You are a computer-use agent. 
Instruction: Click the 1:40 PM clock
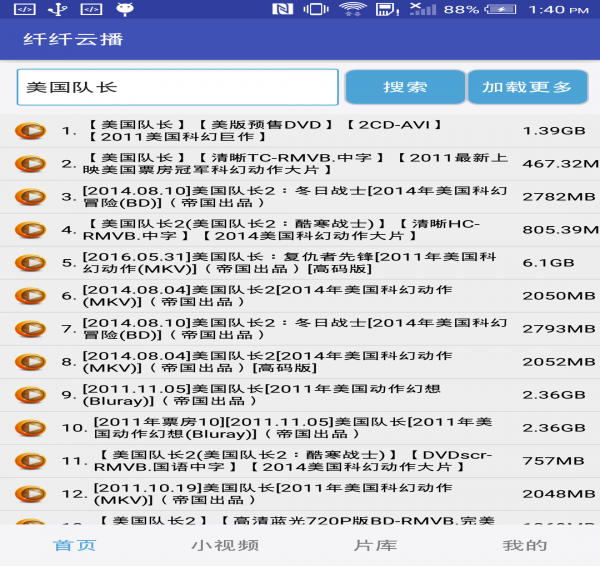point(559,9)
